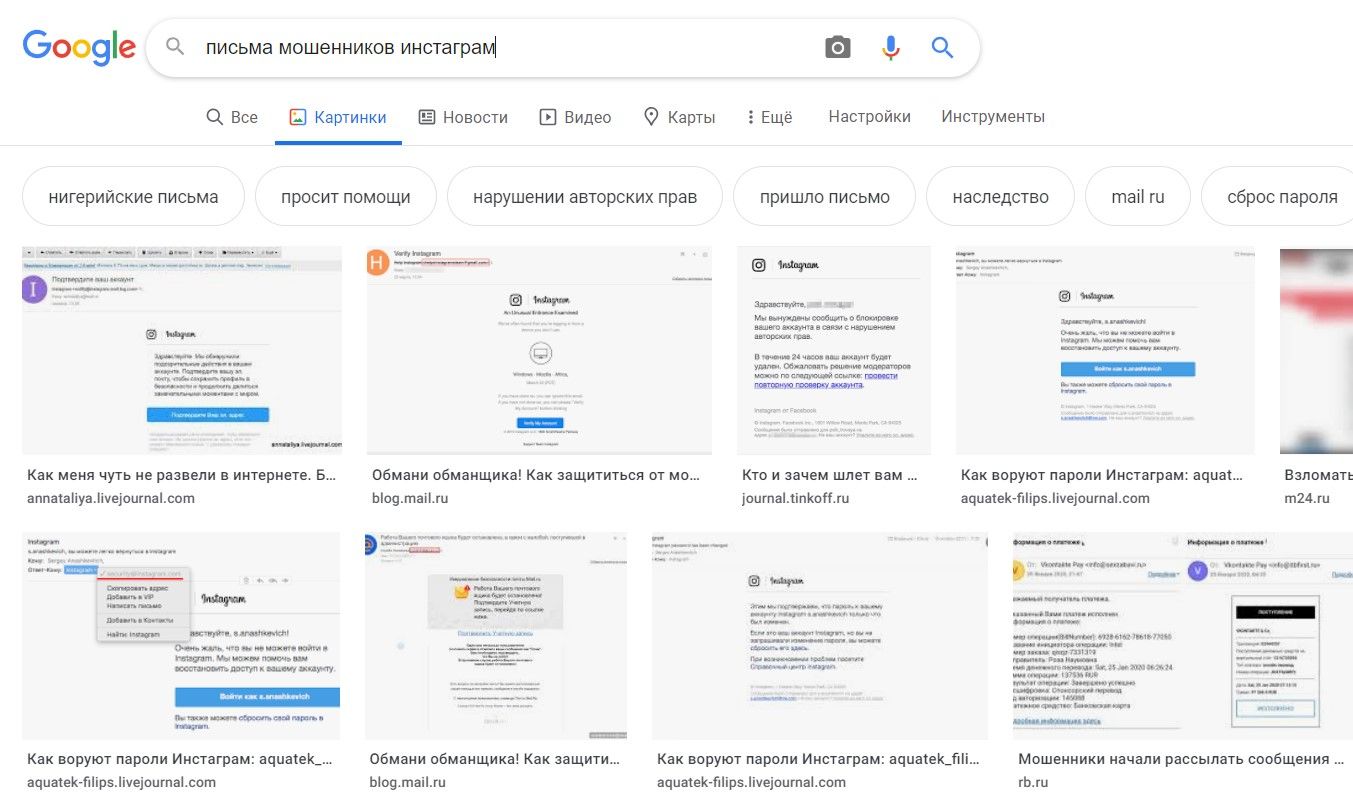Viewport: 1353px width, 792px height.
Task: Open Инструменты options
Action: tap(992, 116)
